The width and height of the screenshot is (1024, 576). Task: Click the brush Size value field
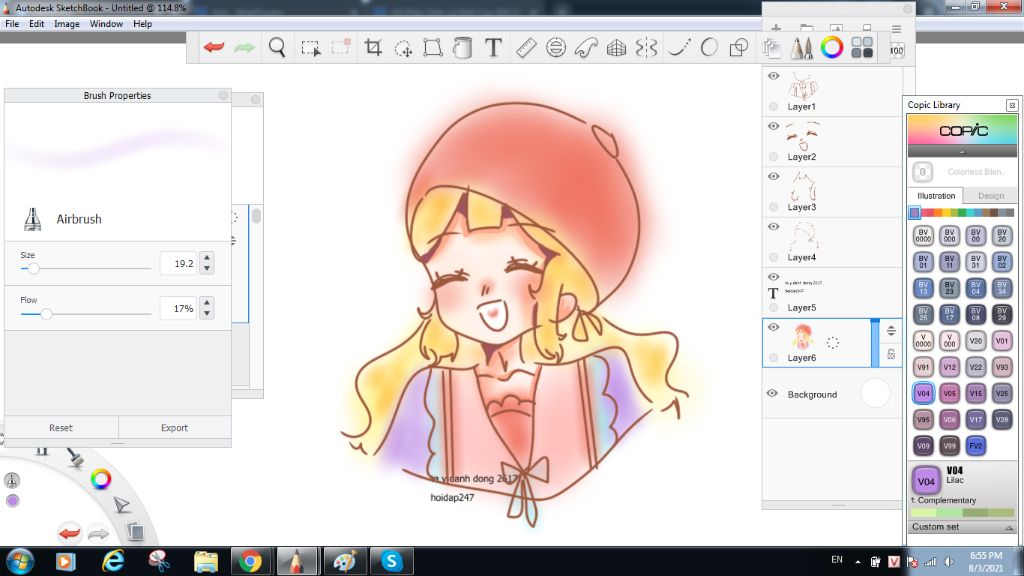point(178,263)
